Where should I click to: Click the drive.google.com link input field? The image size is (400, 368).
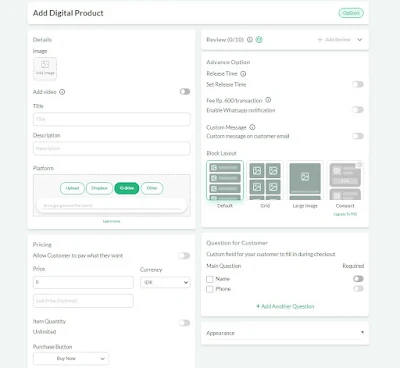coord(112,206)
